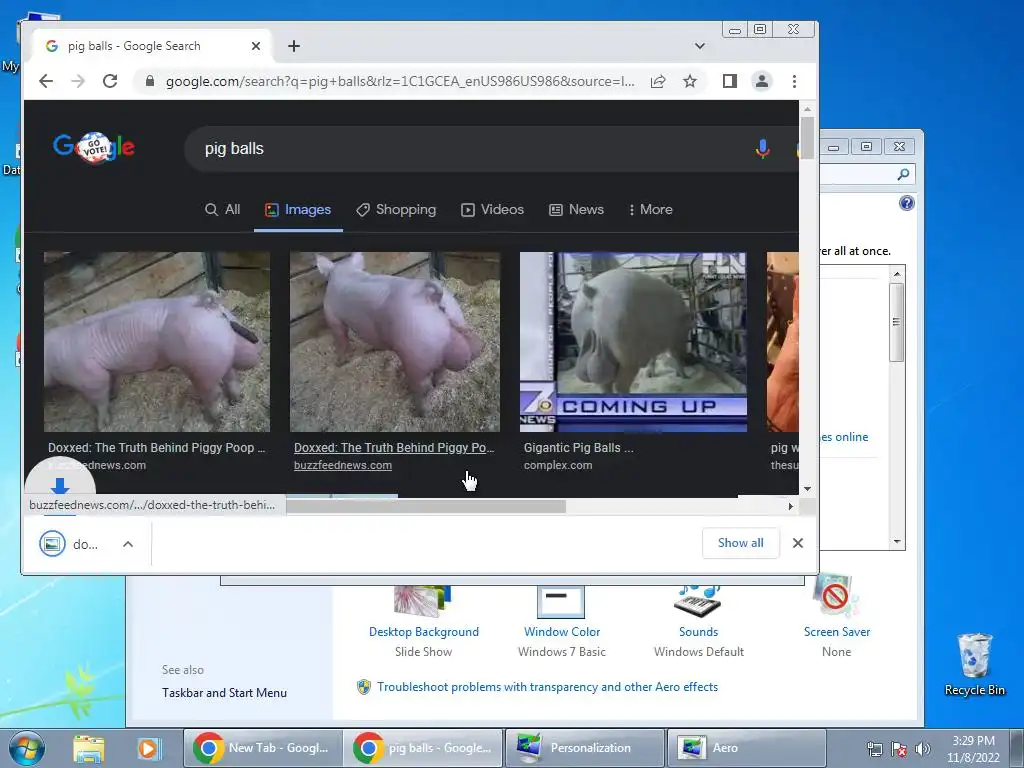
Task: Click the network tray icon
Action: [874, 749]
